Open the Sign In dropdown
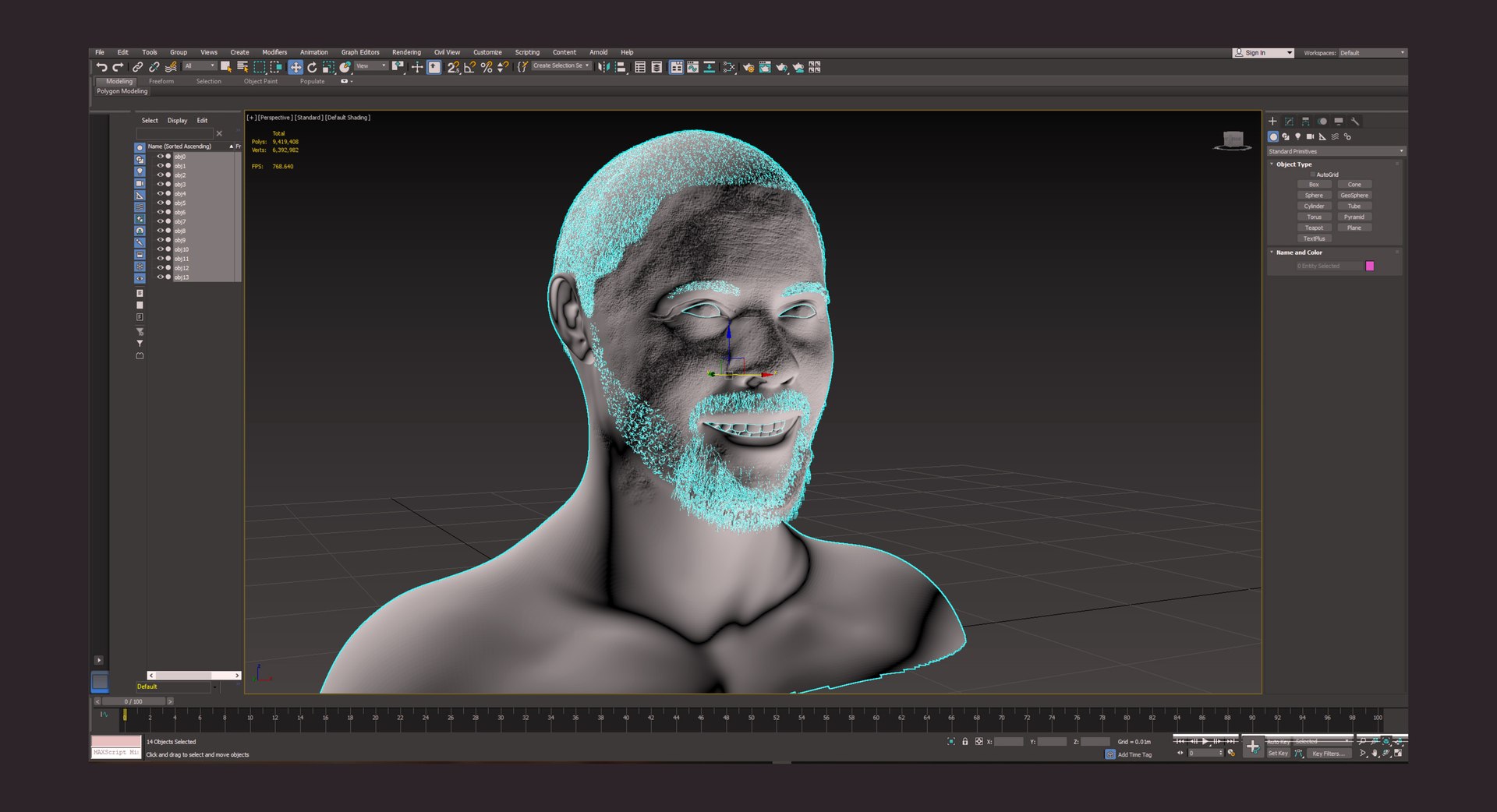The image size is (1497, 812). pyautogui.click(x=1263, y=53)
